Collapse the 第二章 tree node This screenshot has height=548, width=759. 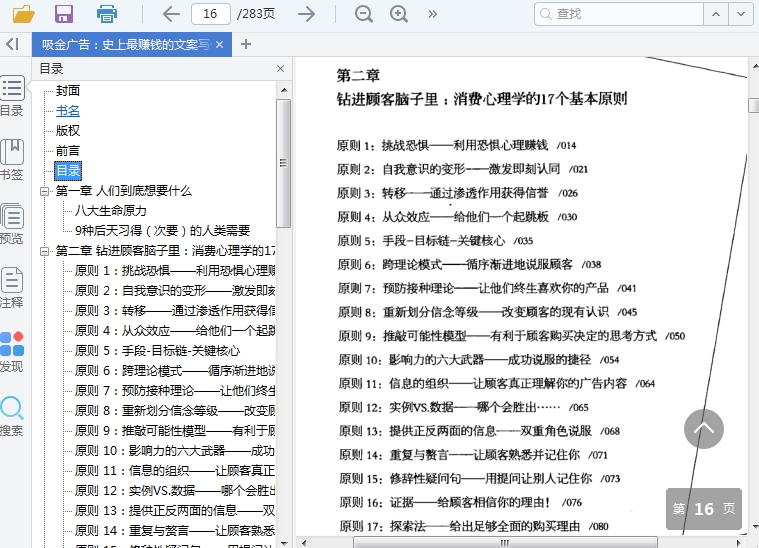44,251
